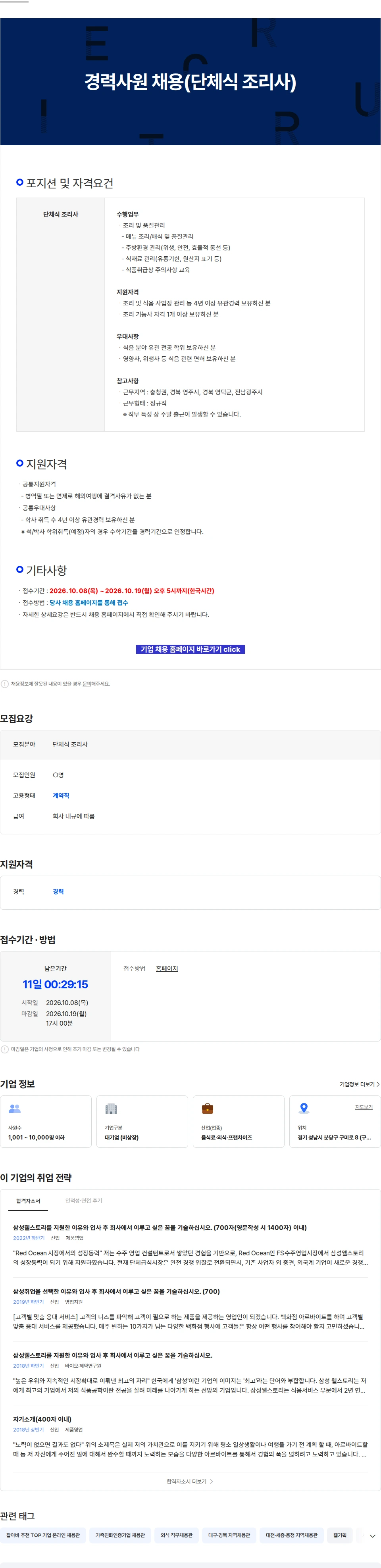Click the 경기 성남시 분당구 address text

coord(334,1137)
